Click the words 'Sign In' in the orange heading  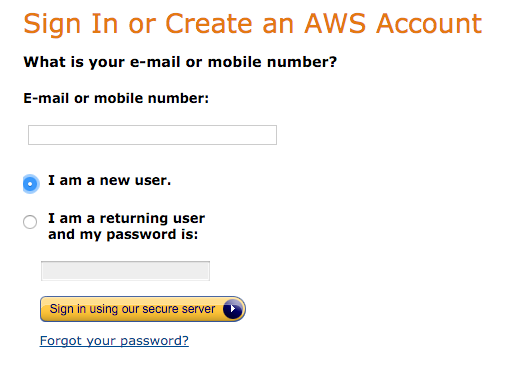coord(71,24)
